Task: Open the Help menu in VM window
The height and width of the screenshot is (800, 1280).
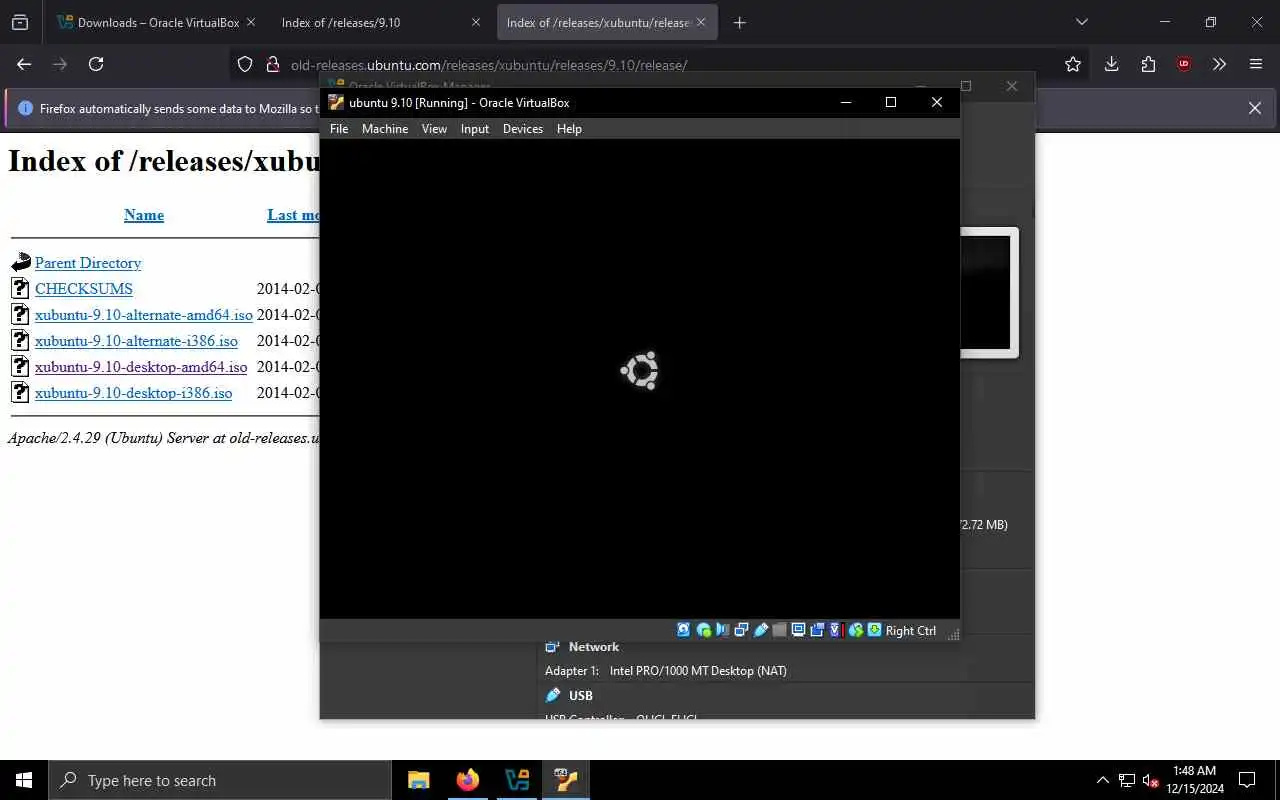Action: point(569,129)
